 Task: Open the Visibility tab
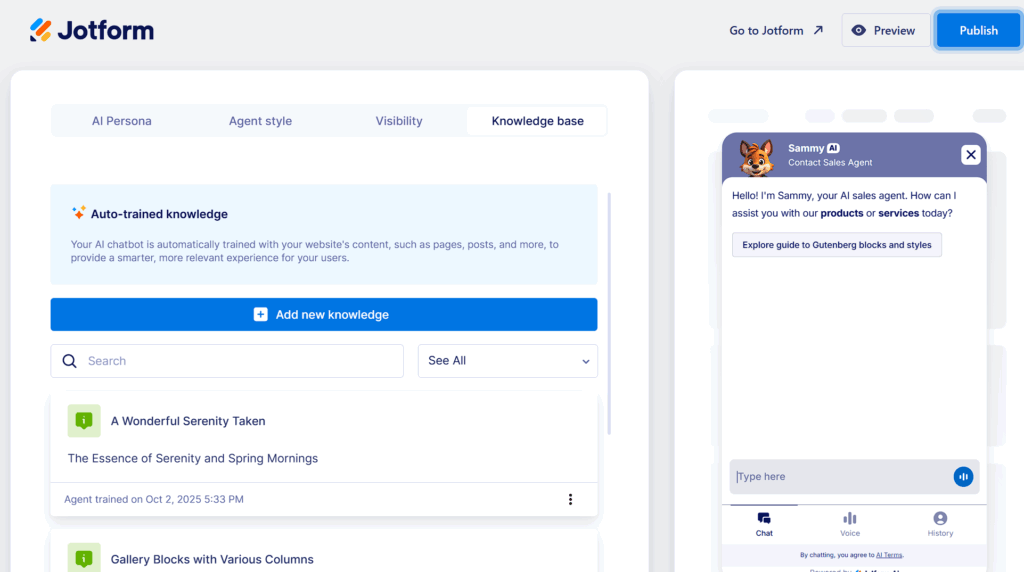click(x=399, y=121)
